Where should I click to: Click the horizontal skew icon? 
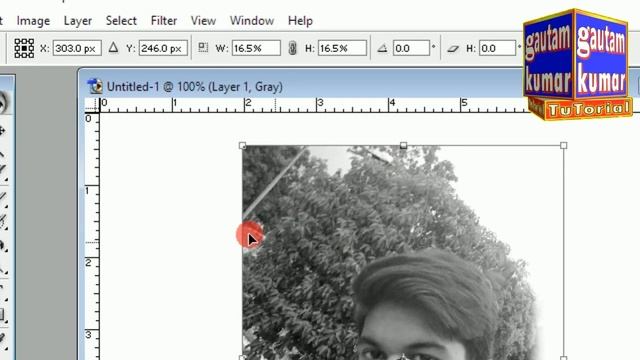(x=453, y=49)
